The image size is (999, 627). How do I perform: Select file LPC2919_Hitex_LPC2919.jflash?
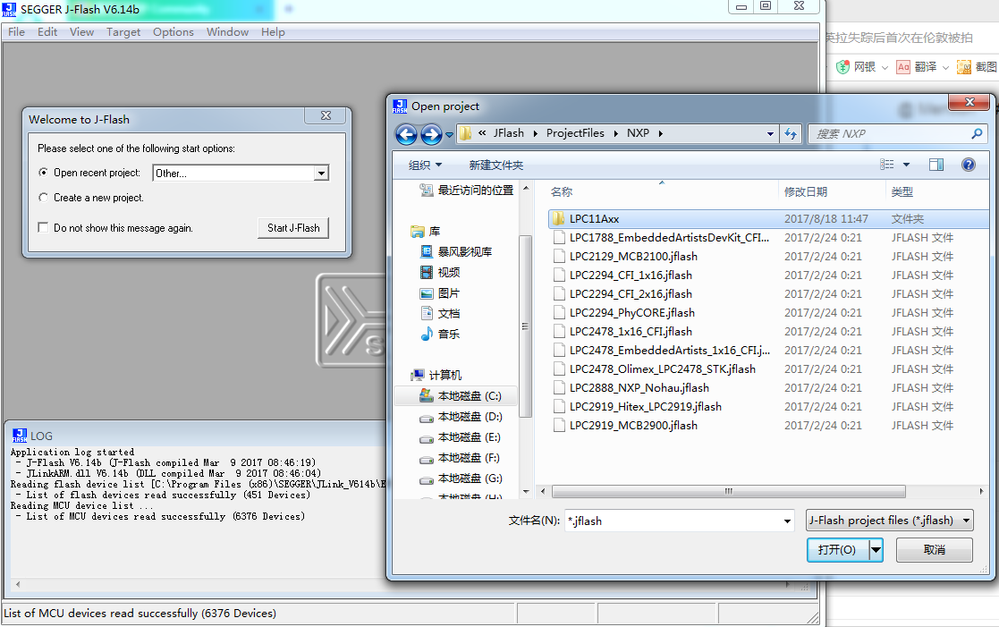click(x=645, y=407)
